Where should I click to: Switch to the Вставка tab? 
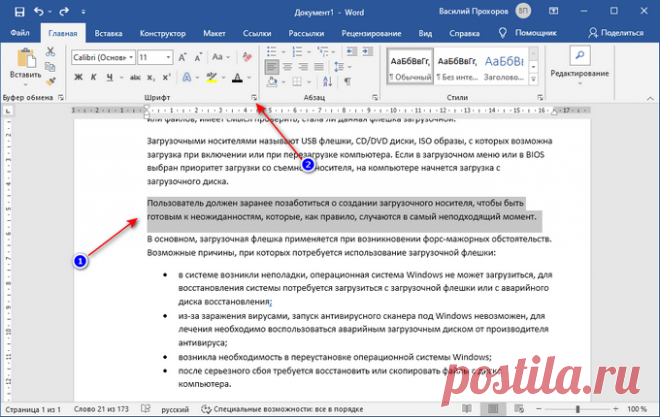pyautogui.click(x=108, y=33)
